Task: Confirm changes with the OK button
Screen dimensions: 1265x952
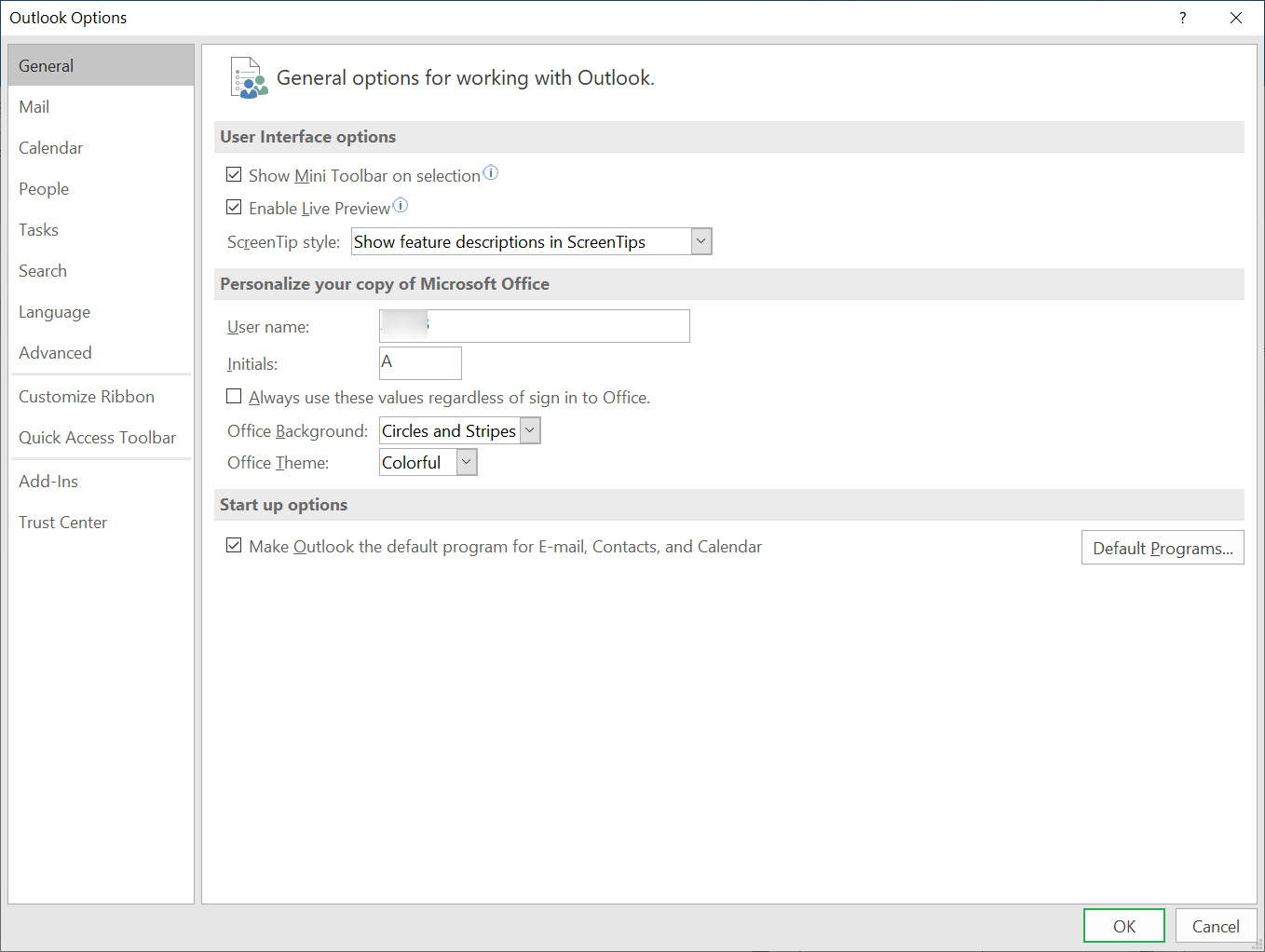Action: pos(1124,926)
